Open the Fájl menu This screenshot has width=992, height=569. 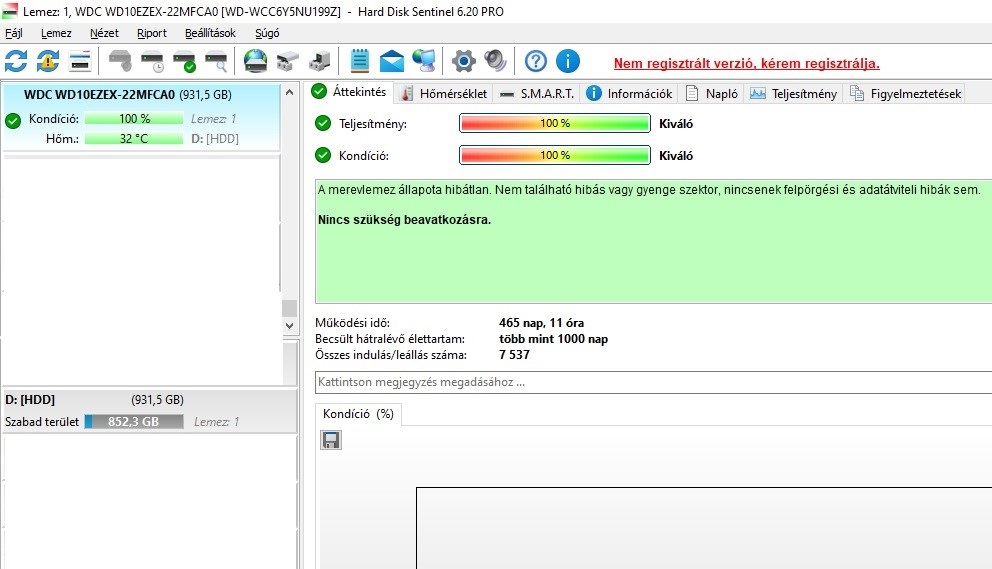click(x=14, y=33)
